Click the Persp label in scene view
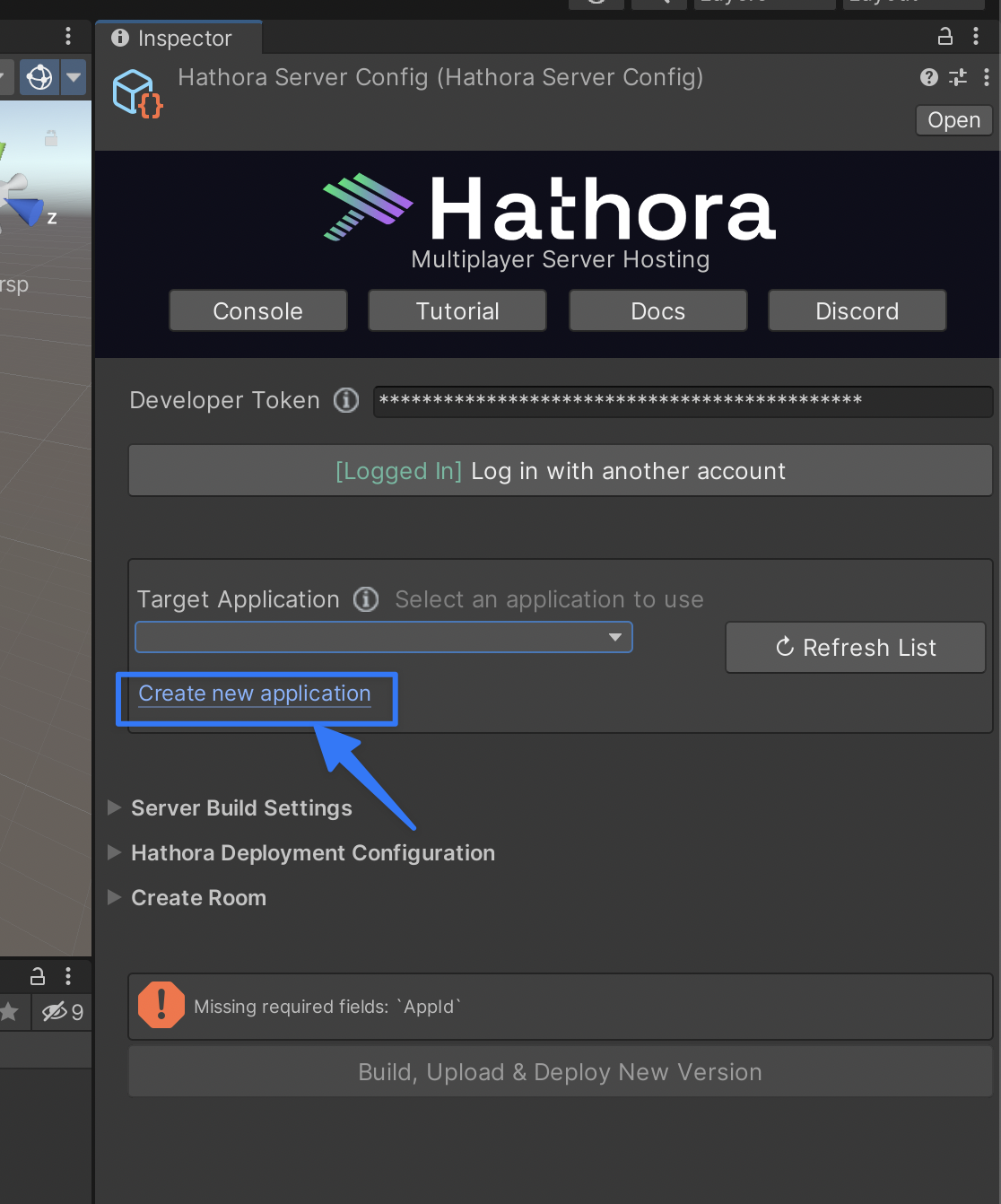This screenshot has height=1204, width=1001. 14,285
